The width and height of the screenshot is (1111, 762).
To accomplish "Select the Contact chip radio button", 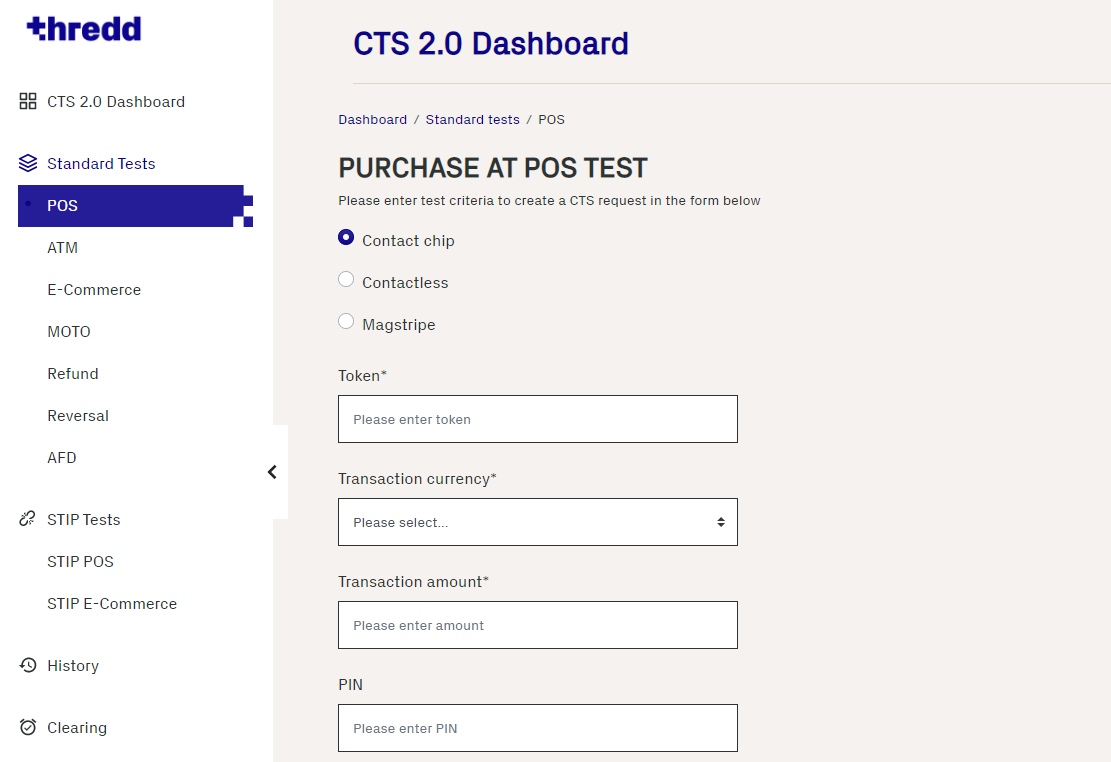I will point(346,238).
